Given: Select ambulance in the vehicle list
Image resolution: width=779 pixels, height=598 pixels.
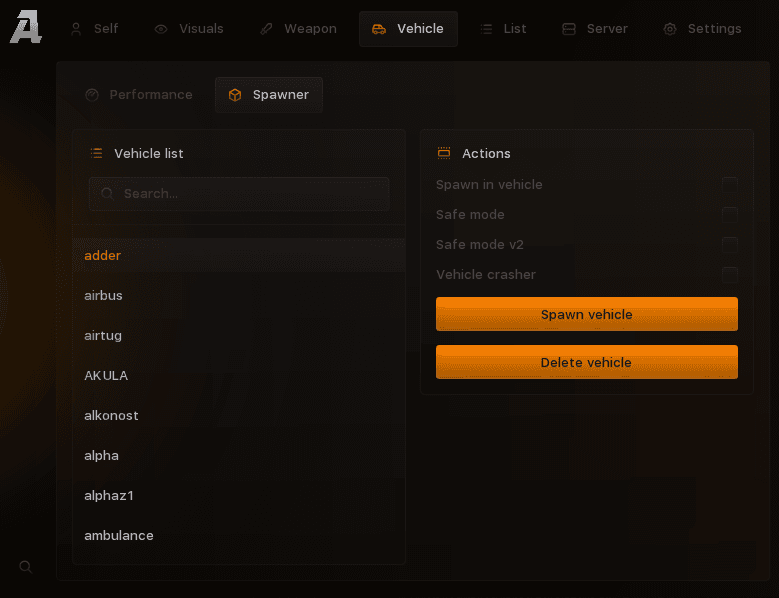Looking at the screenshot, I should click(239, 535).
